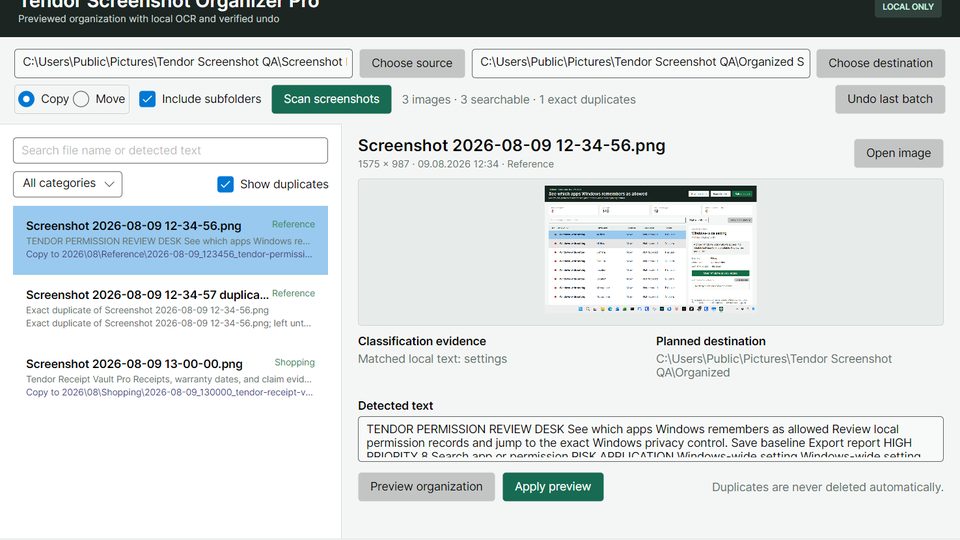Click Undo last batch
The height and width of the screenshot is (540, 960).
[890, 99]
